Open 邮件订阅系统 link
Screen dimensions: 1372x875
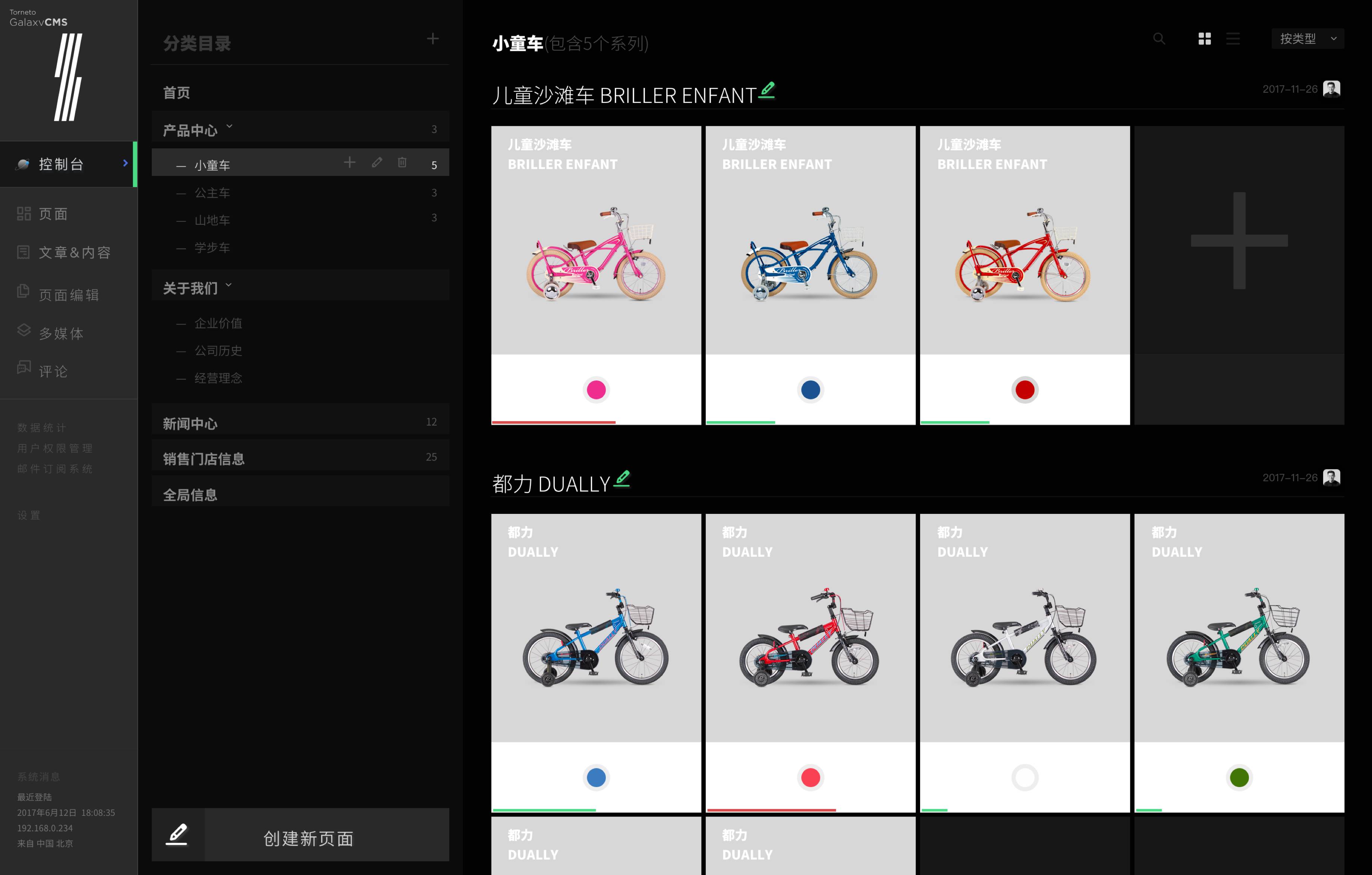(x=55, y=468)
